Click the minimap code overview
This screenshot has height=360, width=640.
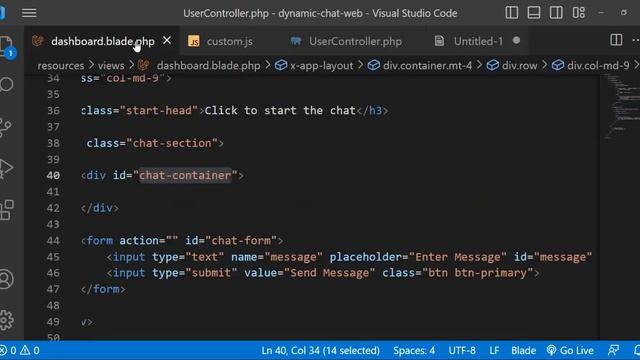(620, 106)
